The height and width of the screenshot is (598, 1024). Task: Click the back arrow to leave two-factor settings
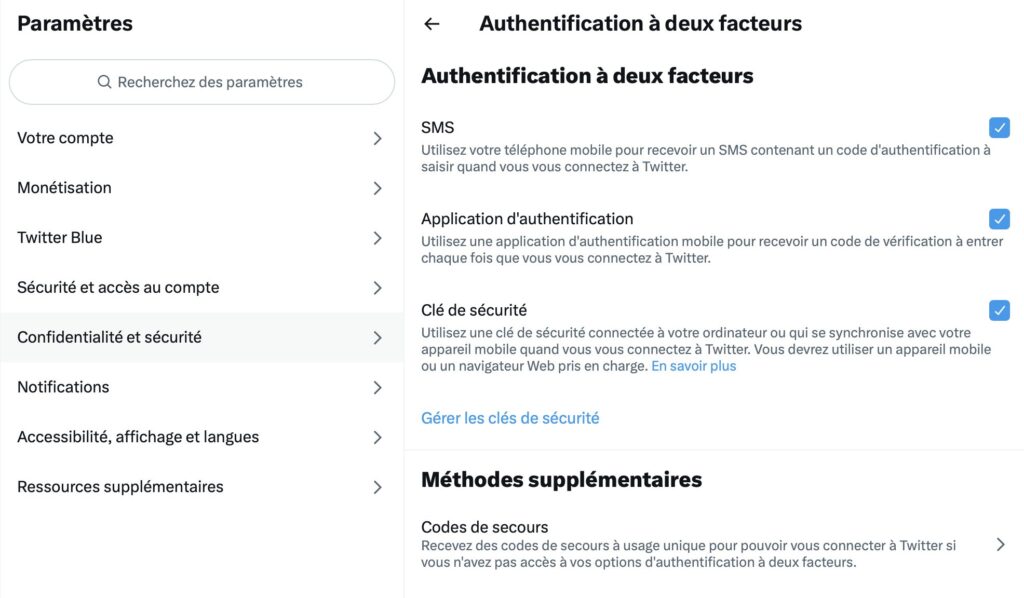point(431,23)
